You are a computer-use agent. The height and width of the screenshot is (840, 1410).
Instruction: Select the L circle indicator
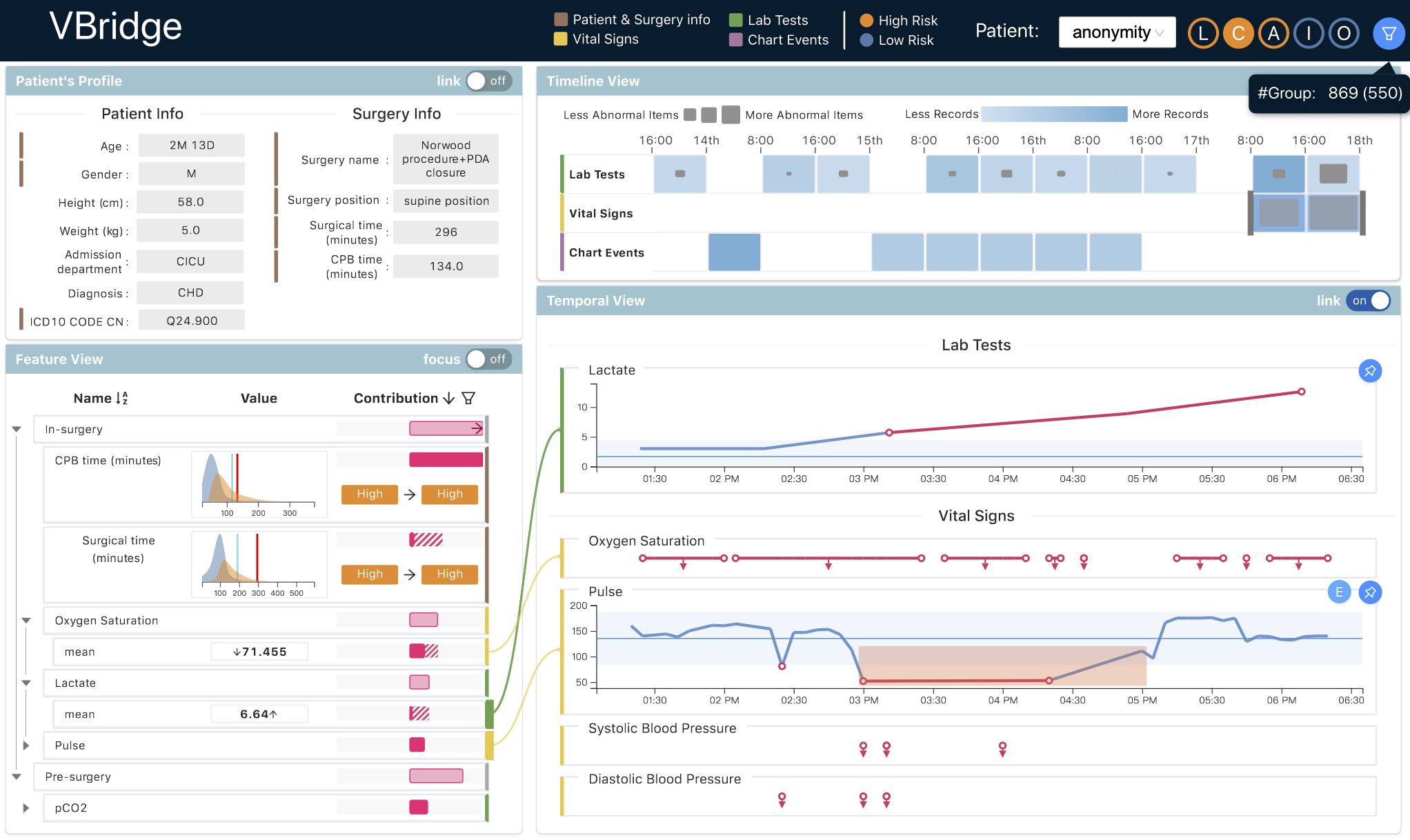(1203, 33)
